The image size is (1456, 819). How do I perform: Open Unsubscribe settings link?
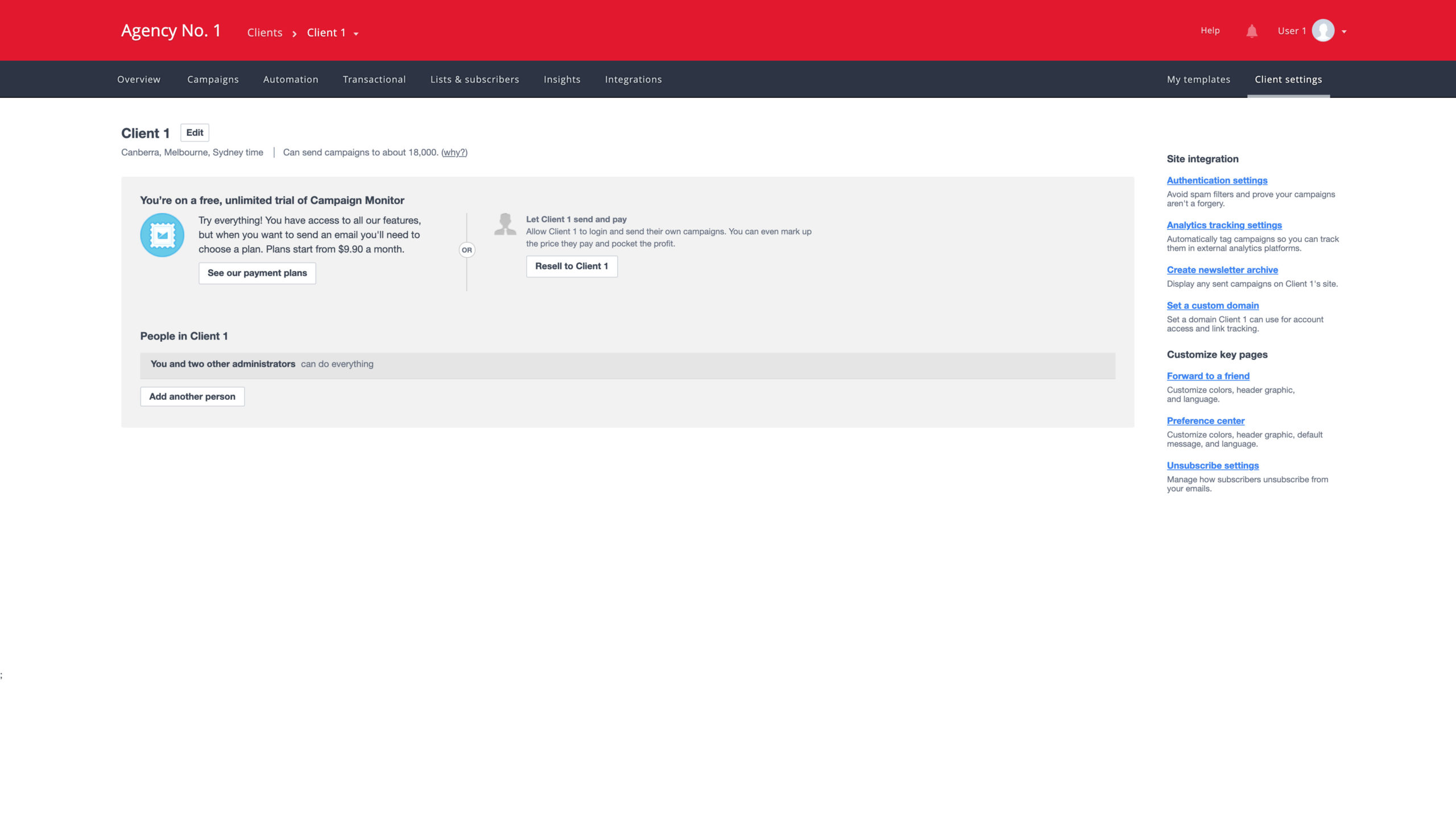(1213, 465)
